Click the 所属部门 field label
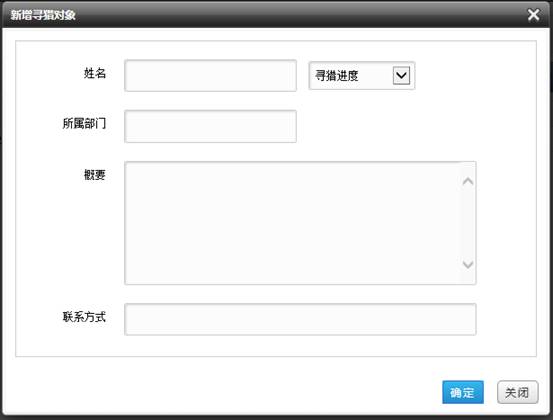This screenshot has width=553, height=420. click(x=84, y=123)
